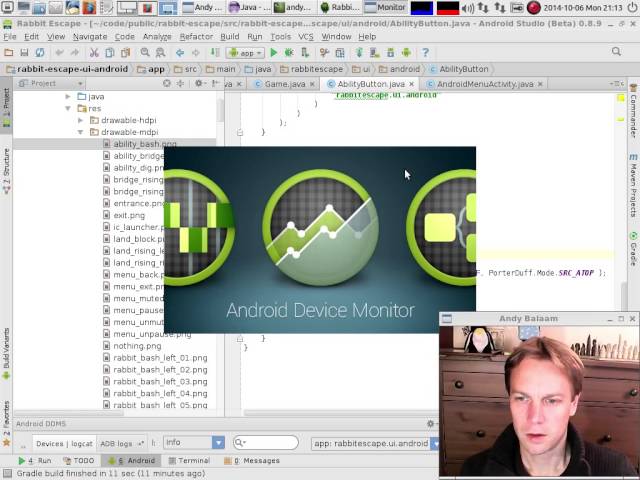640x480 pixels.
Task: Click the rabbitescape breadcrumb
Action: (x=312, y=69)
